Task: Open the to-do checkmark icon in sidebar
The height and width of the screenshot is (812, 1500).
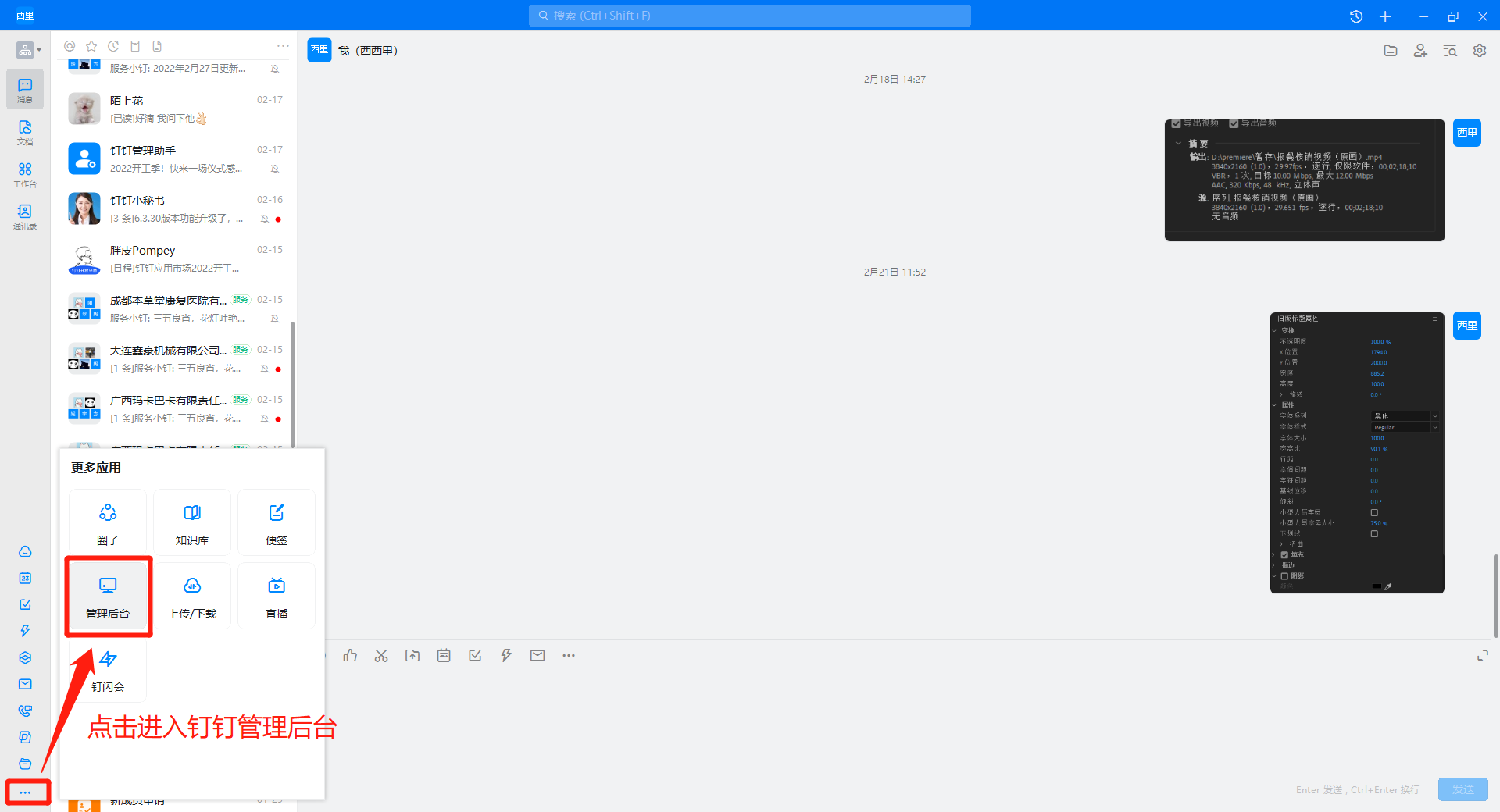Action: point(25,604)
